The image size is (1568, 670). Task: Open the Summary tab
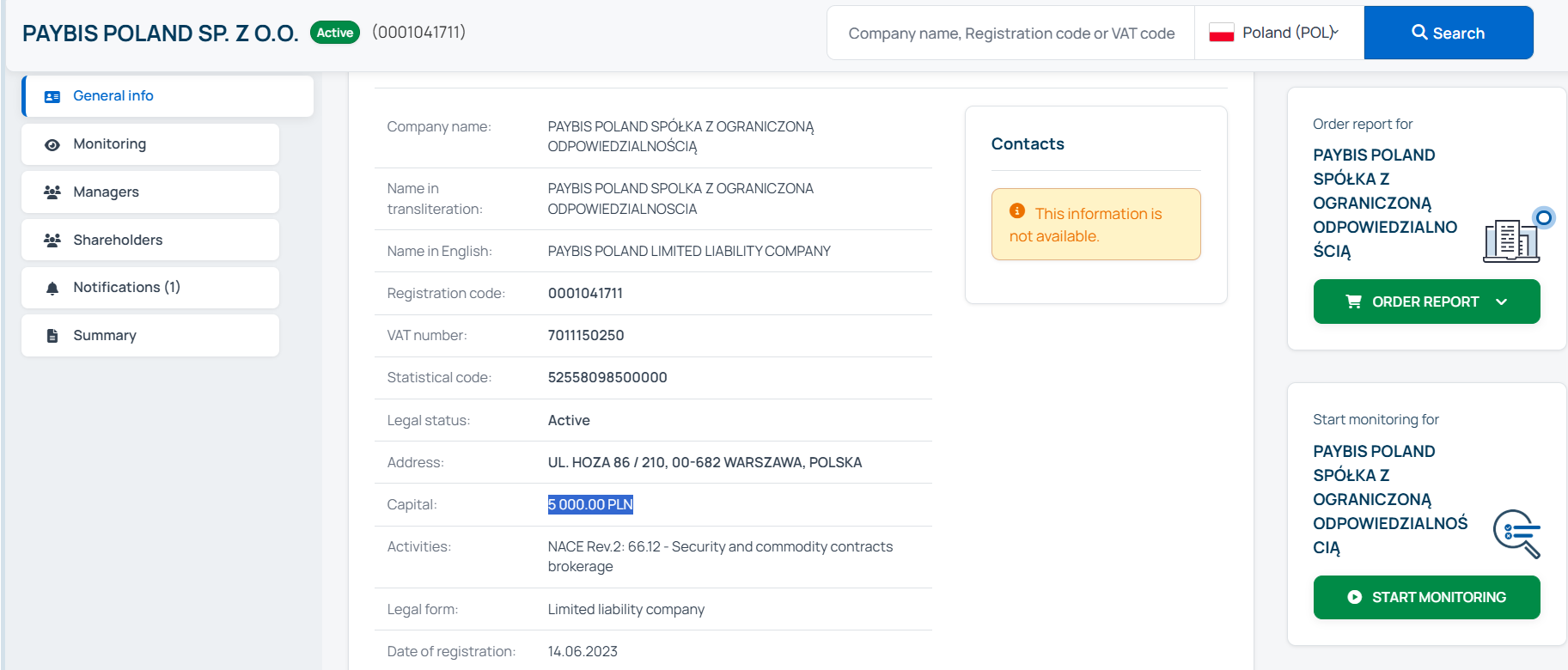click(x=150, y=336)
